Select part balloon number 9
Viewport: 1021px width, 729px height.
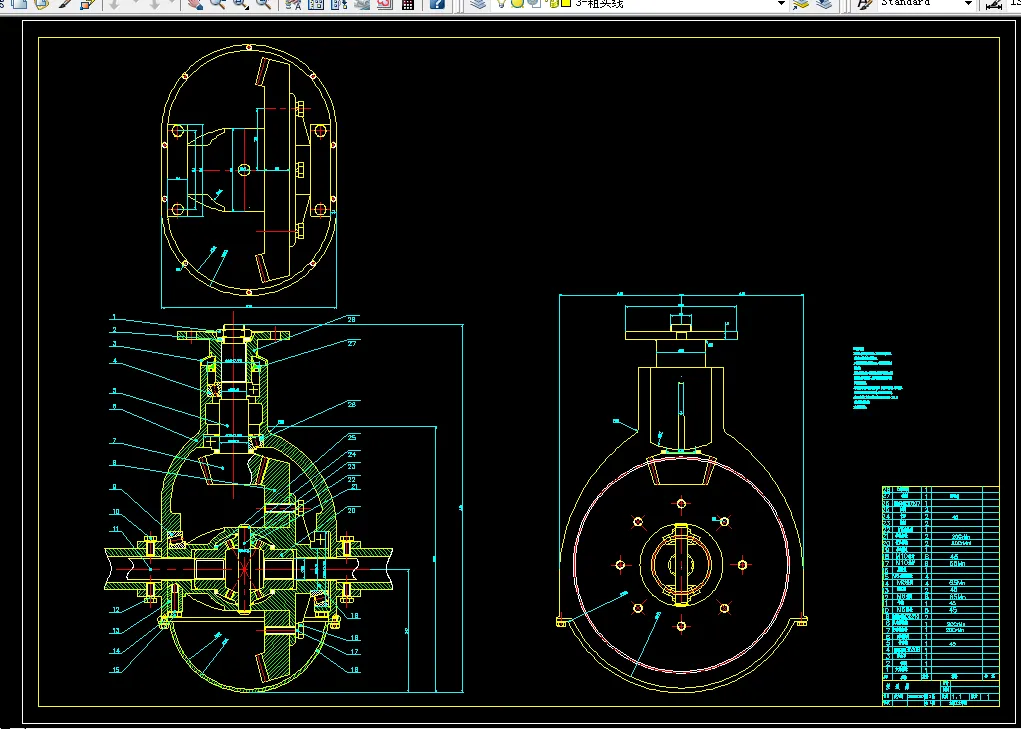[114, 486]
